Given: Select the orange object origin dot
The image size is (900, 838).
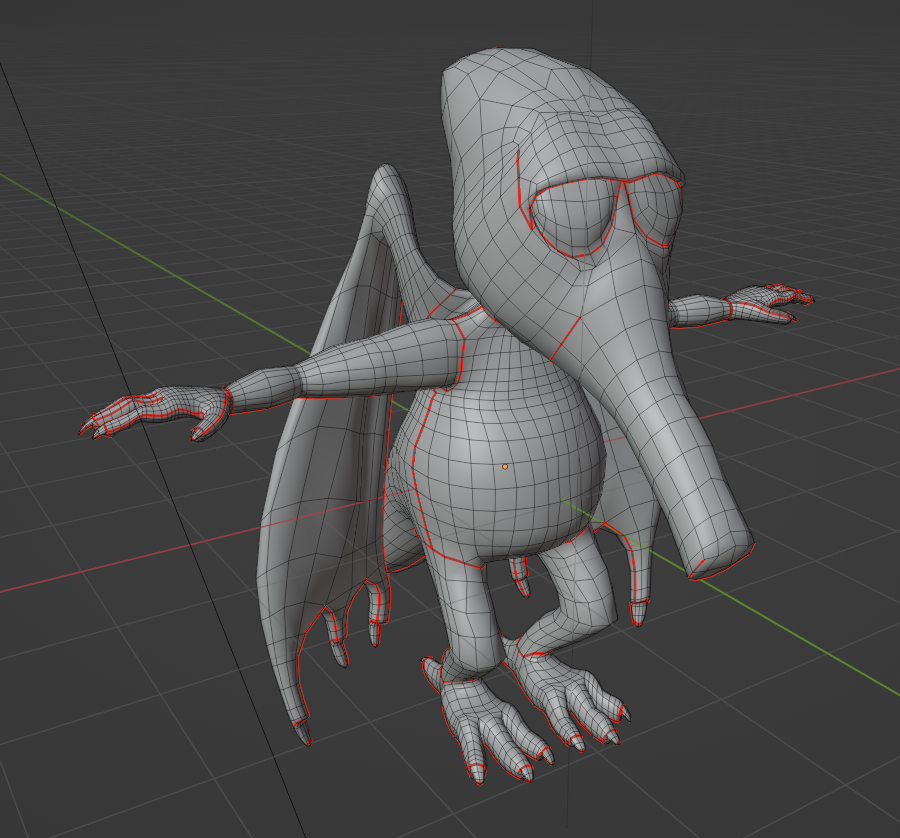Looking at the screenshot, I should (x=506, y=464).
